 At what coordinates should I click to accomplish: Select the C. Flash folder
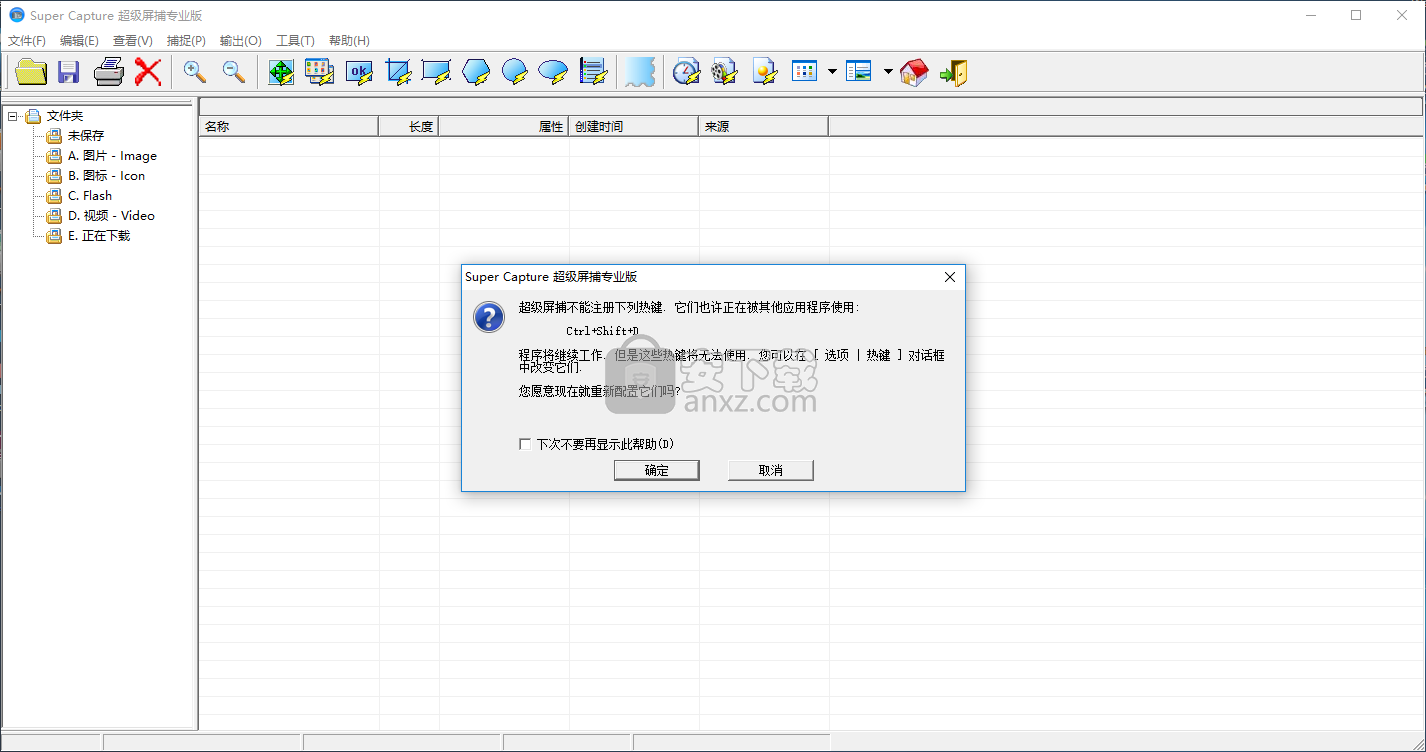pyautogui.click(x=90, y=196)
